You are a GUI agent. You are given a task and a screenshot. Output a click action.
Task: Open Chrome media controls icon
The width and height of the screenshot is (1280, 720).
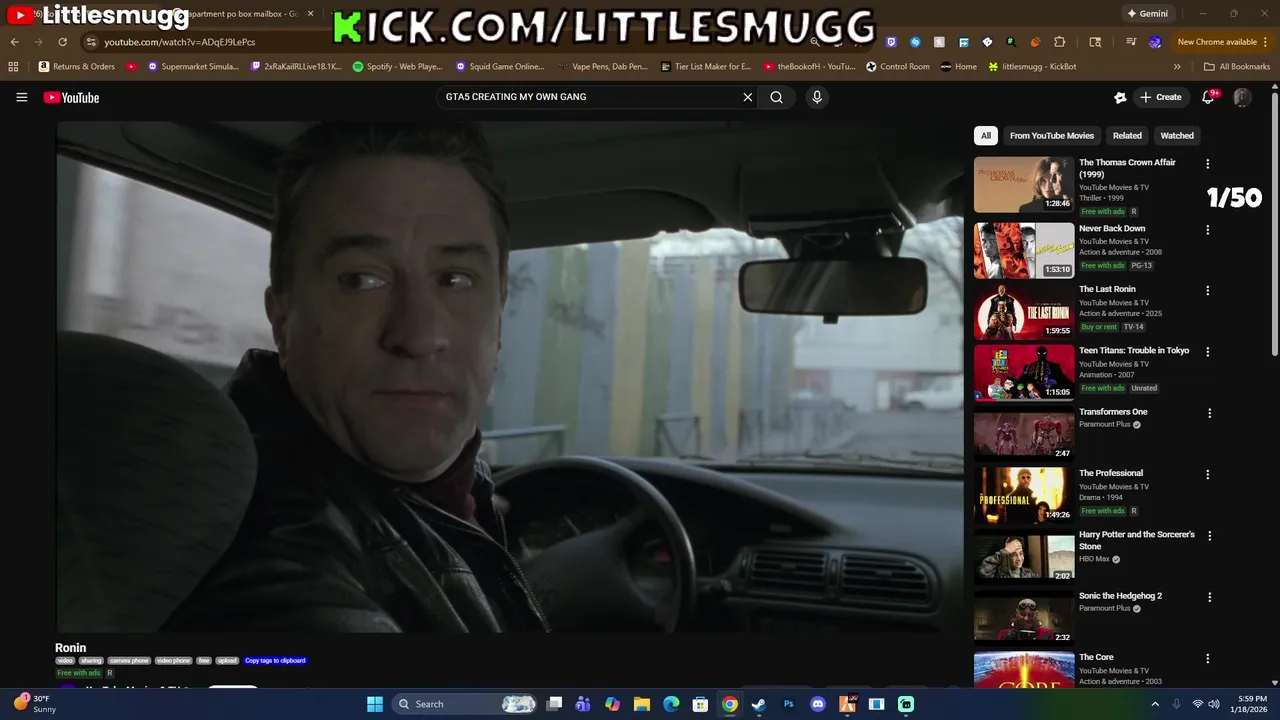[1131, 42]
